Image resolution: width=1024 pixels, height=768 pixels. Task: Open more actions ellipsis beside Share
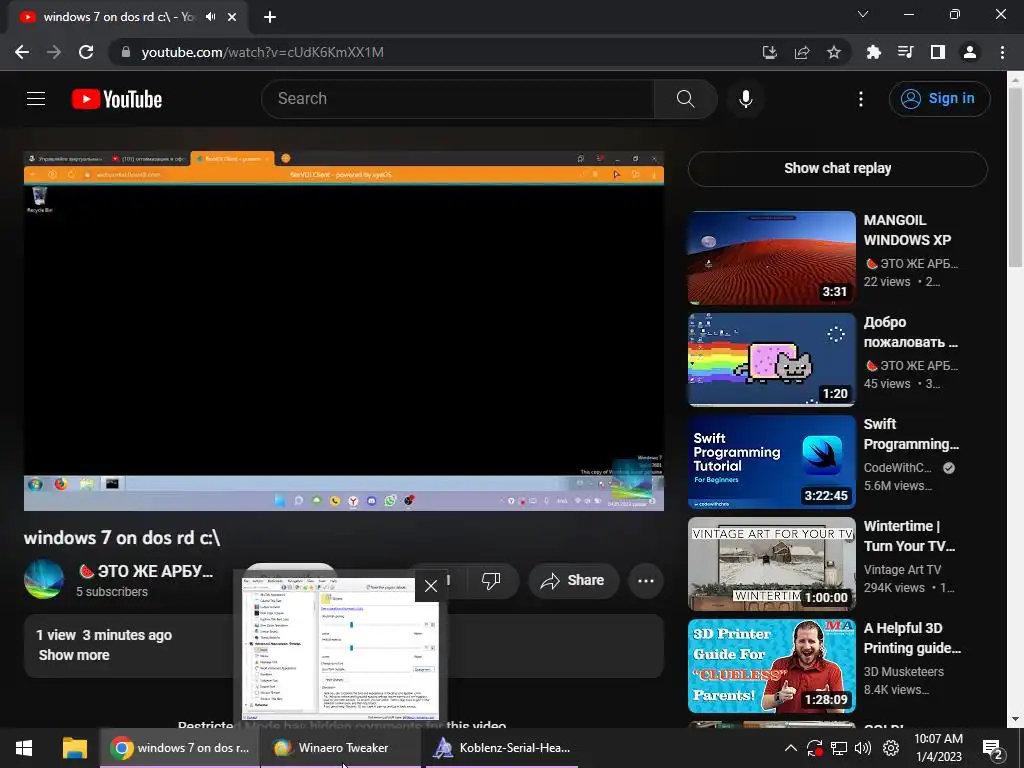point(646,581)
